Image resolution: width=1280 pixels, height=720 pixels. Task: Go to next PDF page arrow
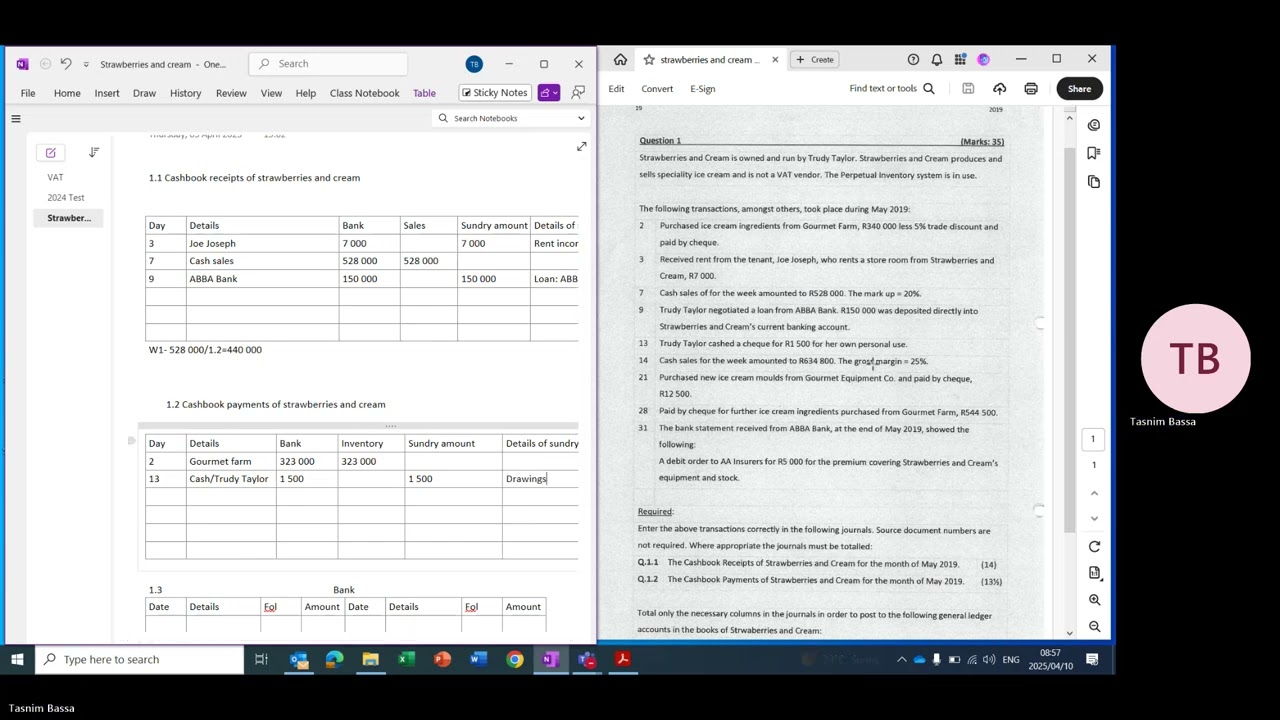pos(1094,518)
